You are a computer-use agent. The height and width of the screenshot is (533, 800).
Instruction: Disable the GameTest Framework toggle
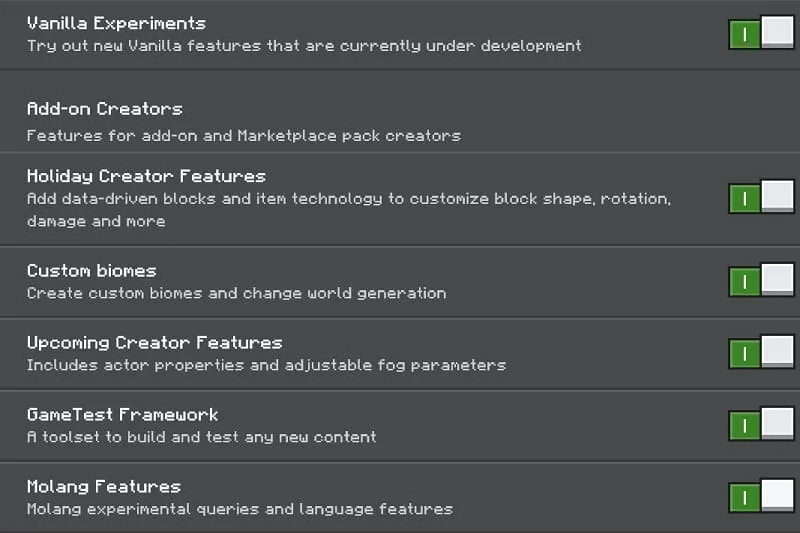761,425
